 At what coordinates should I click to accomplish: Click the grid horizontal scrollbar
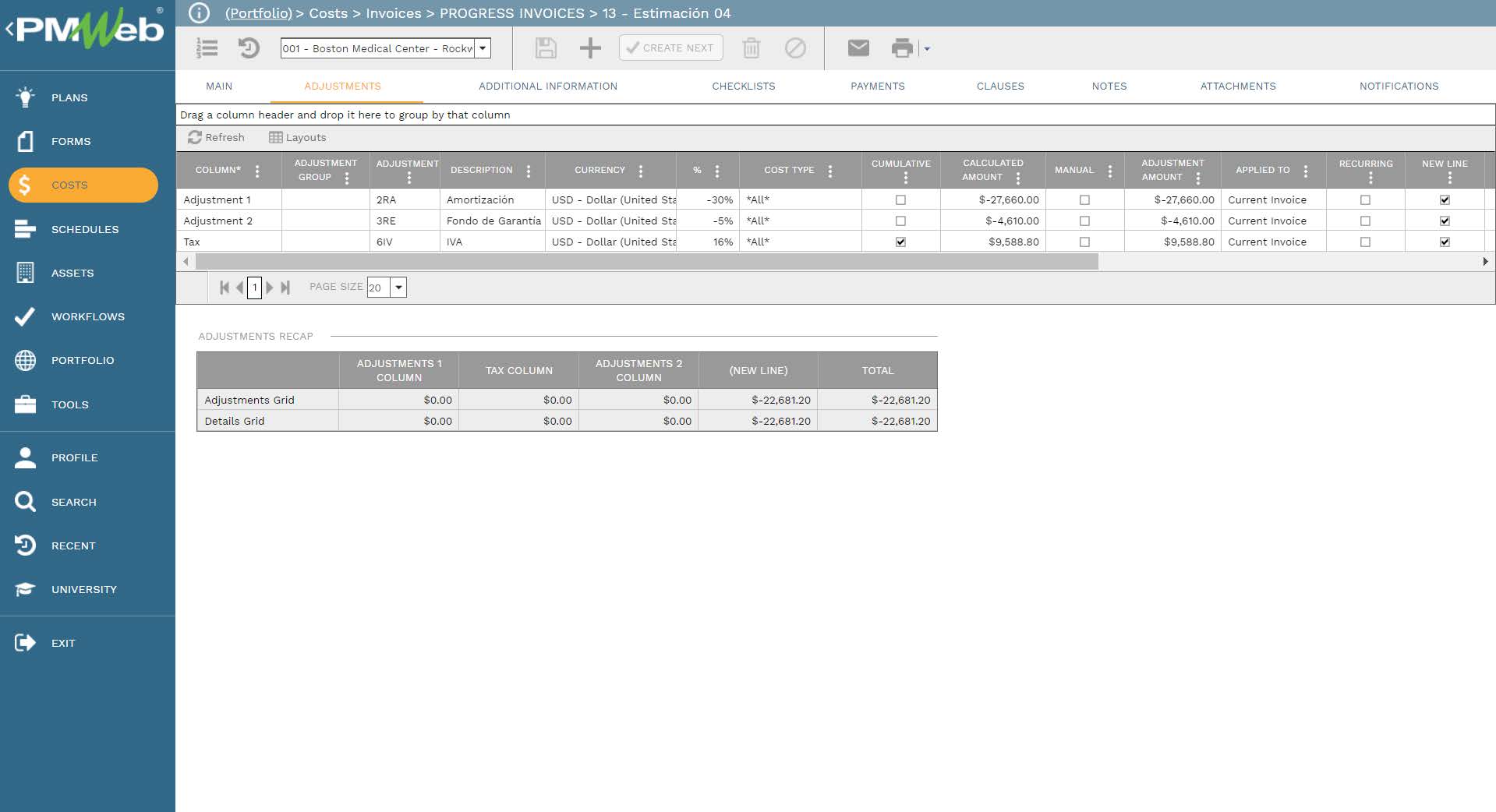(647, 262)
